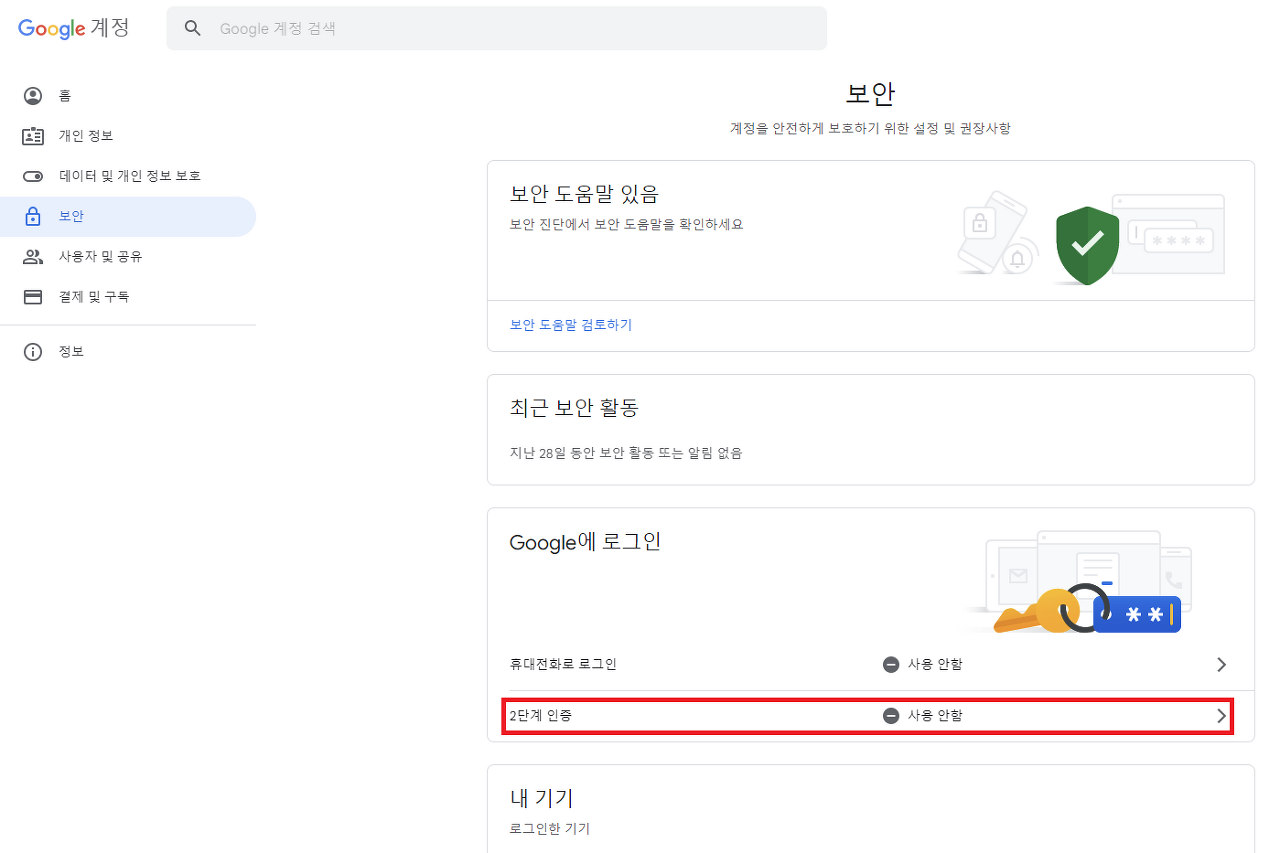Open 사용자 및 공유 menu item
Image resolution: width=1280 pixels, height=853 pixels.
[x=128, y=257]
